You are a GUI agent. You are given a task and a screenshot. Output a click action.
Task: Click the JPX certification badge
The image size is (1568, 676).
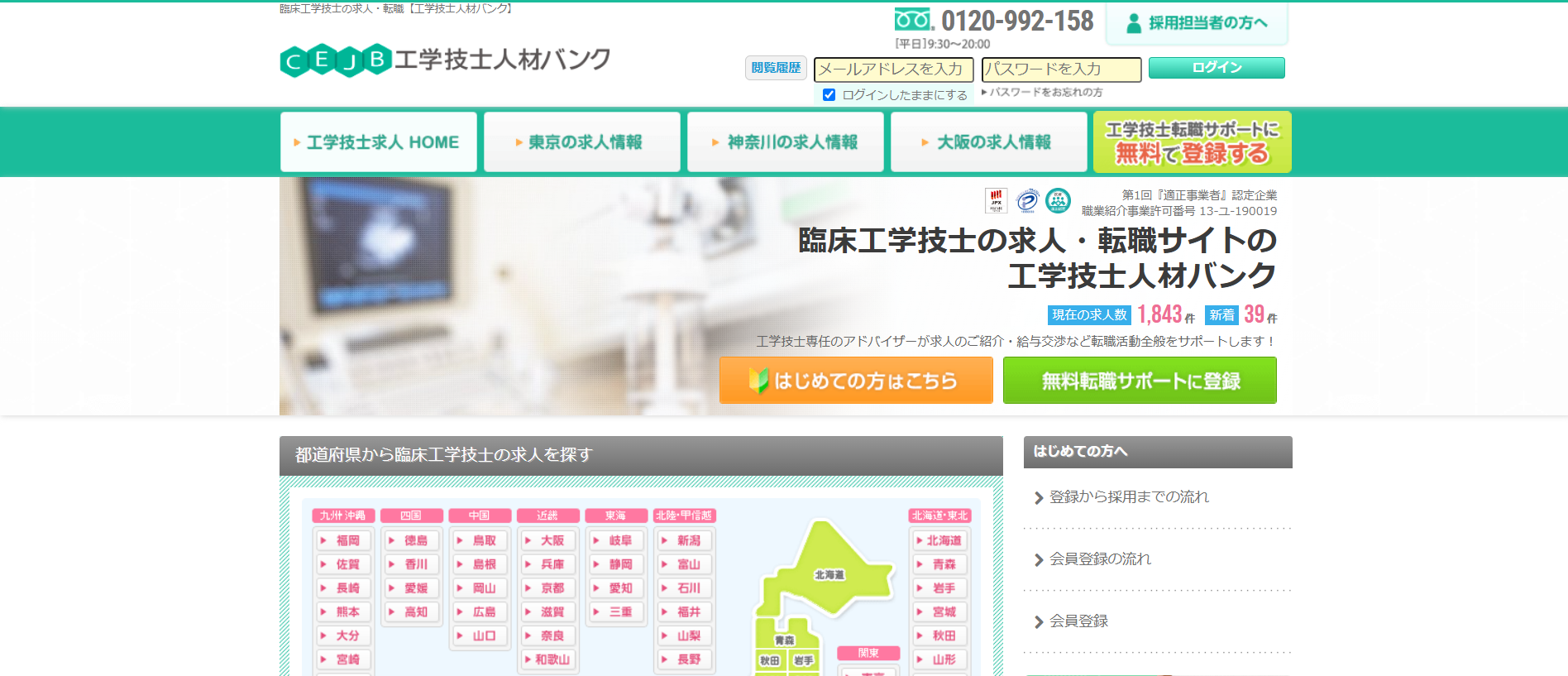coord(996,200)
